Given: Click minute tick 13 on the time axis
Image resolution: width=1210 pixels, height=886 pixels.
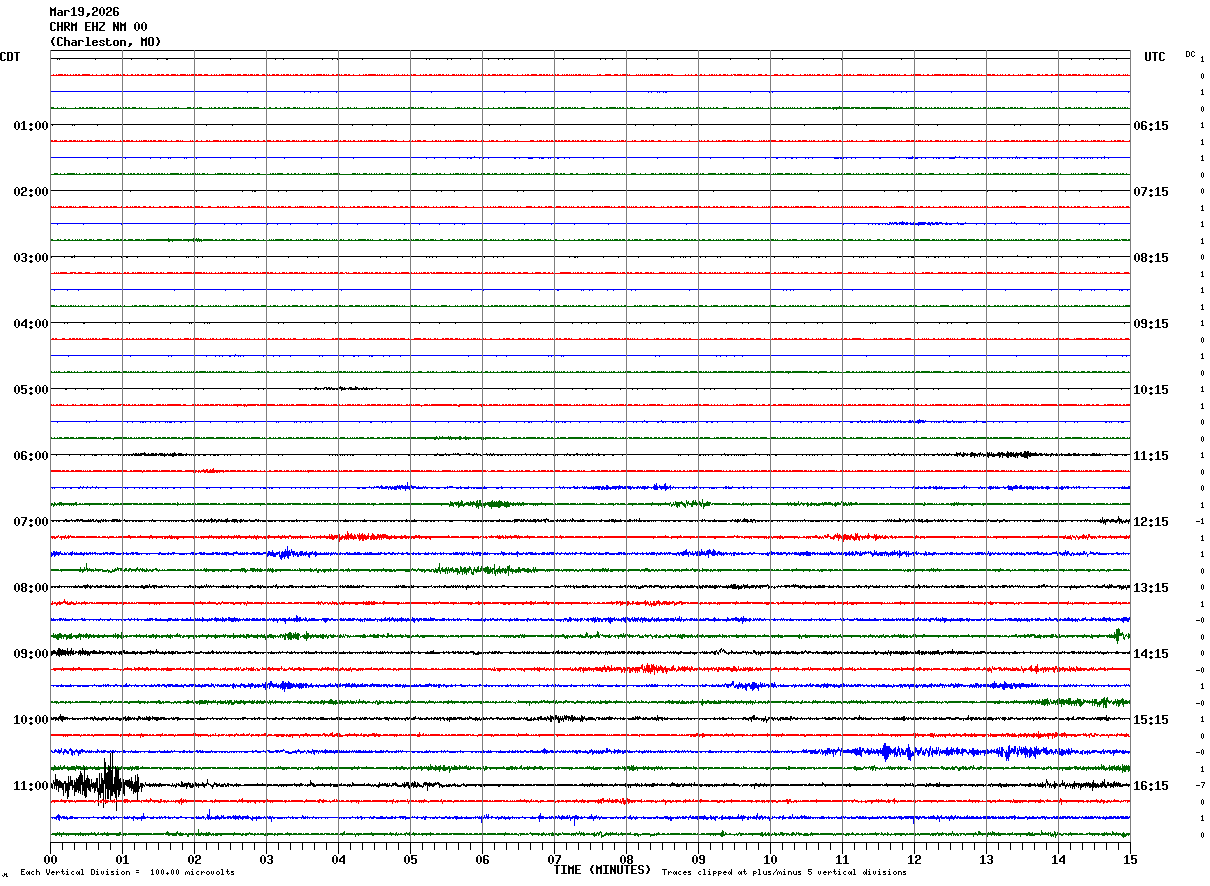Looking at the screenshot, I should coord(986,859).
